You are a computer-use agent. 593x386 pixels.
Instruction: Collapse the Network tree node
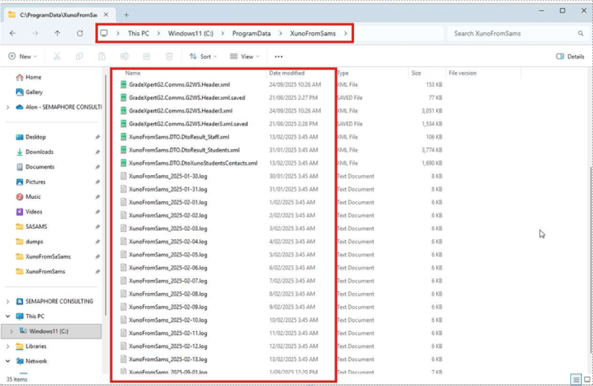[8, 361]
